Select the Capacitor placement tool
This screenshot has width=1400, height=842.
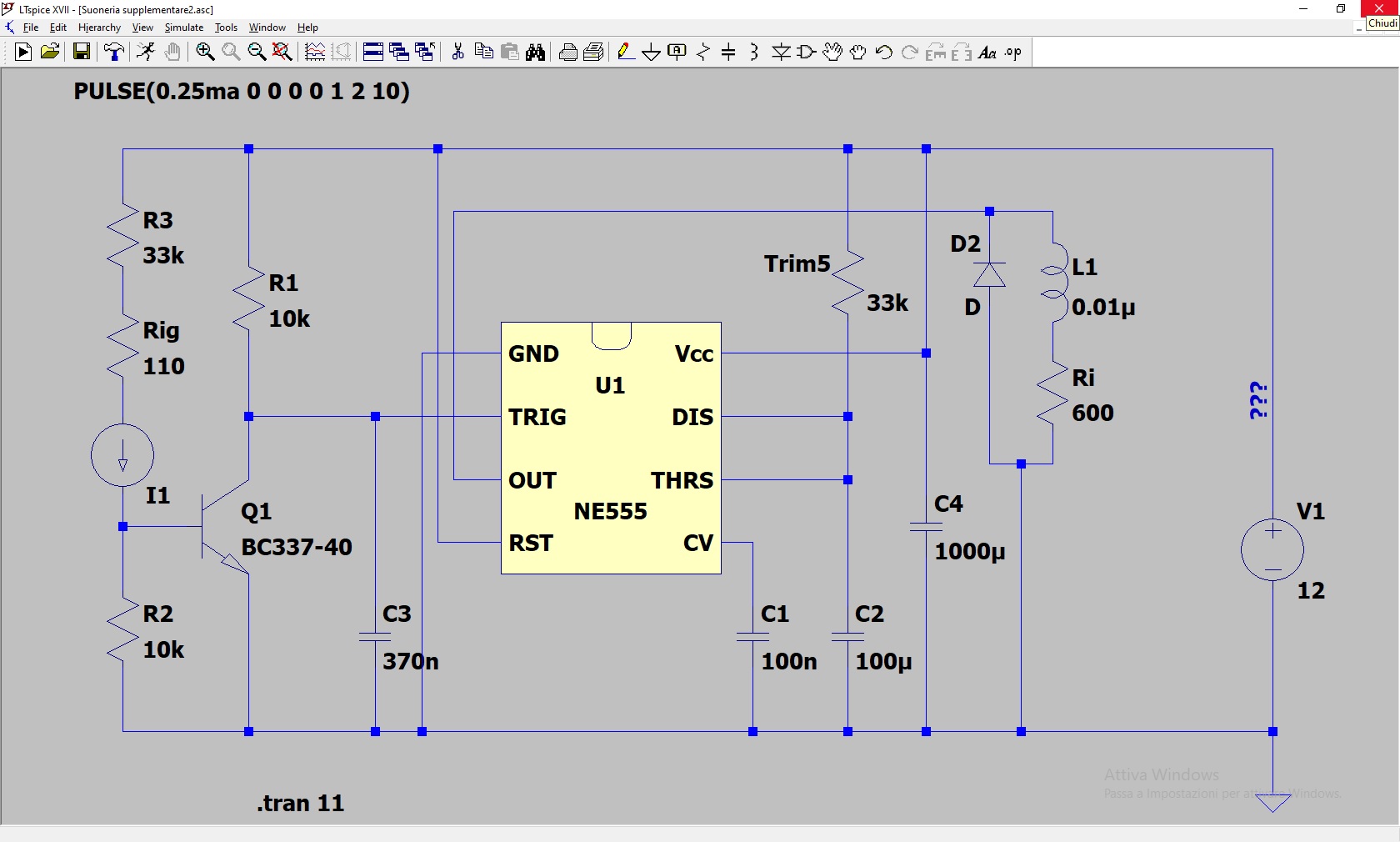click(x=728, y=53)
